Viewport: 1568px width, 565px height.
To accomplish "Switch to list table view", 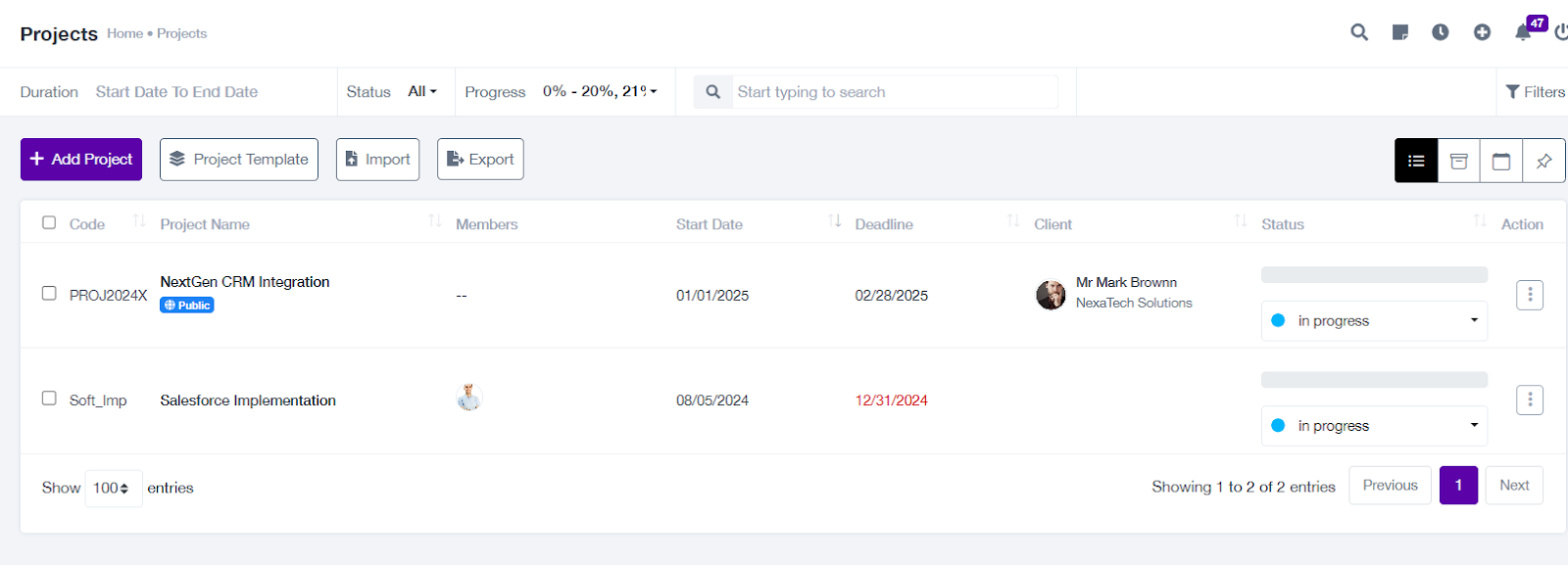I will (x=1416, y=161).
